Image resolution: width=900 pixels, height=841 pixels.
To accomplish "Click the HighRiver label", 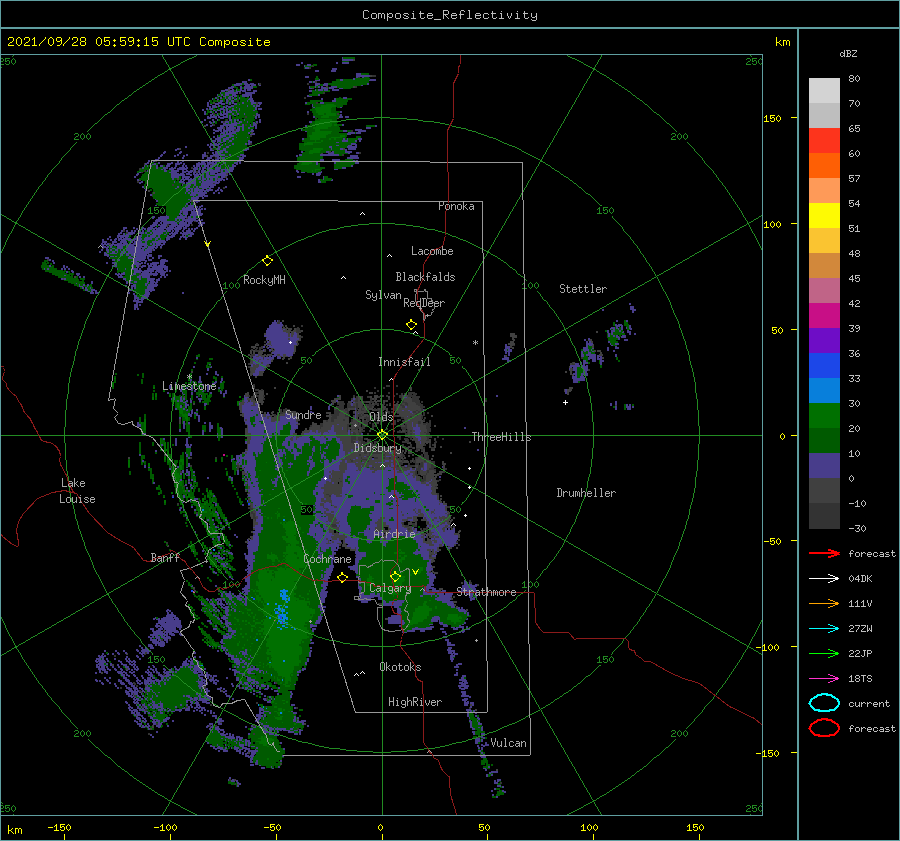I will tap(415, 702).
